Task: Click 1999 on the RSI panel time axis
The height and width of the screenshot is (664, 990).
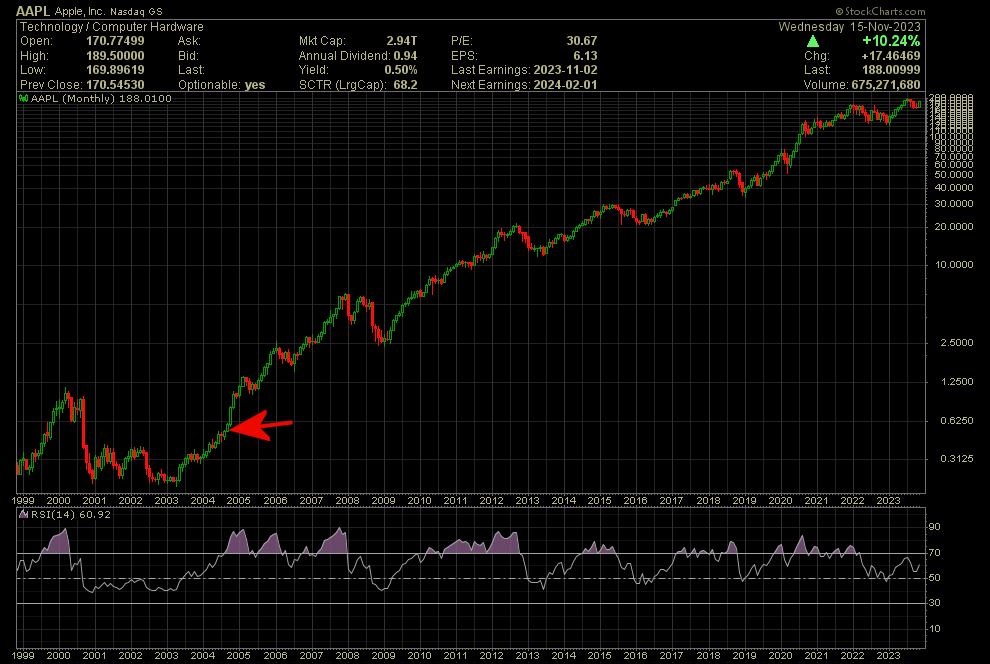Action: 23,655
